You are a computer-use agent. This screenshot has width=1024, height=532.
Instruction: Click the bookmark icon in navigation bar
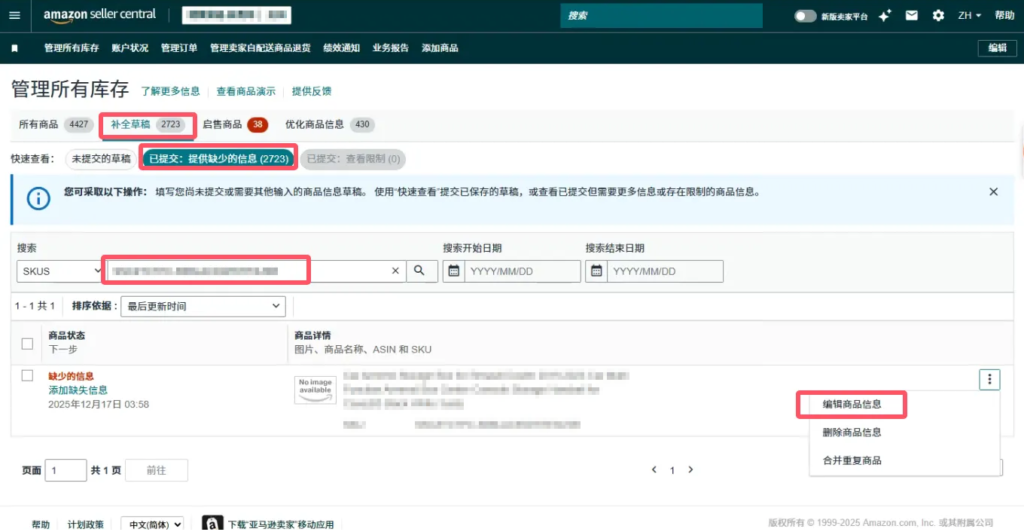14,48
